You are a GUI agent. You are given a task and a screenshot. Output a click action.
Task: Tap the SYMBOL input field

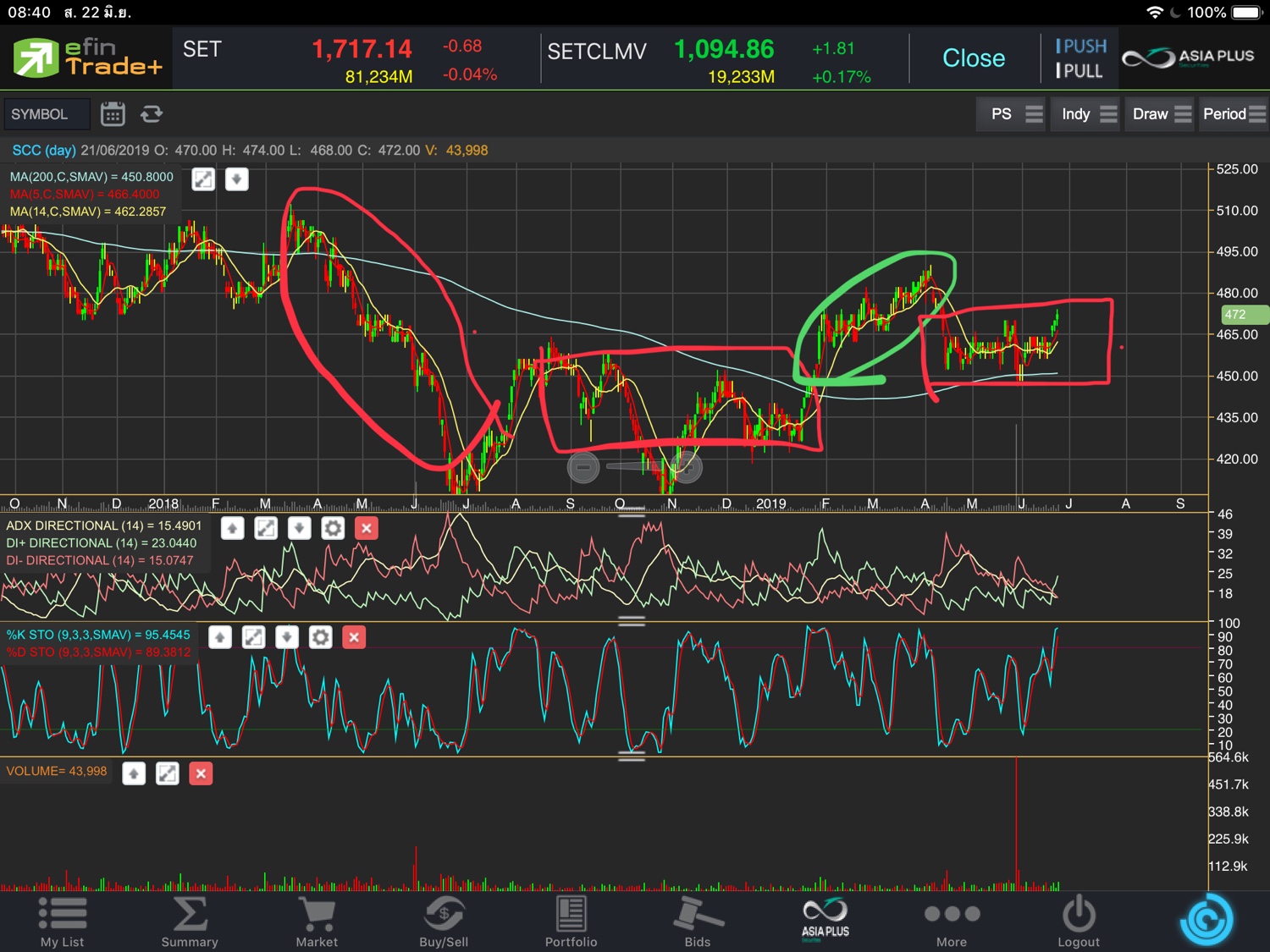[47, 114]
